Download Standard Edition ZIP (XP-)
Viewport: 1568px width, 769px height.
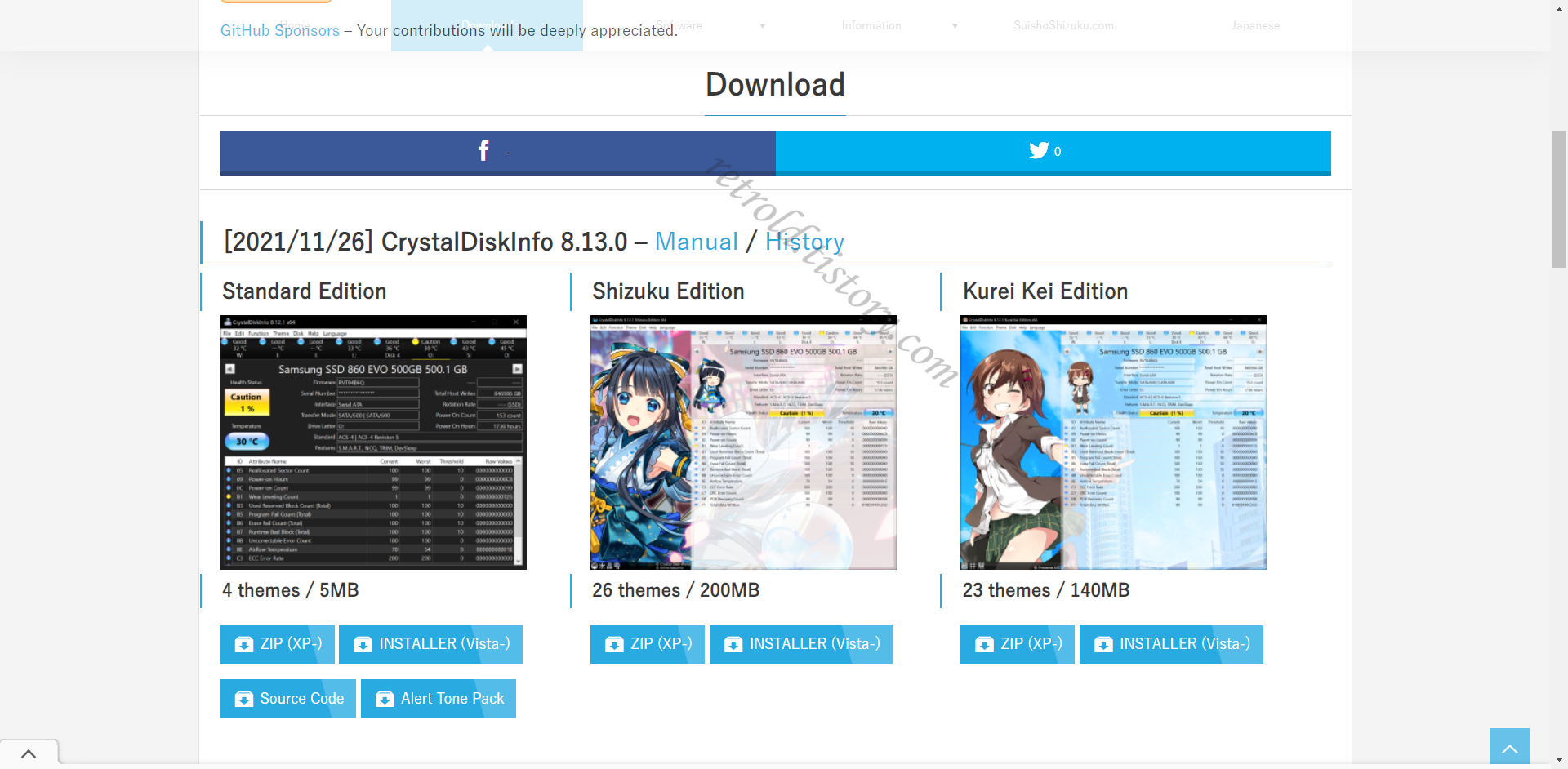click(278, 644)
